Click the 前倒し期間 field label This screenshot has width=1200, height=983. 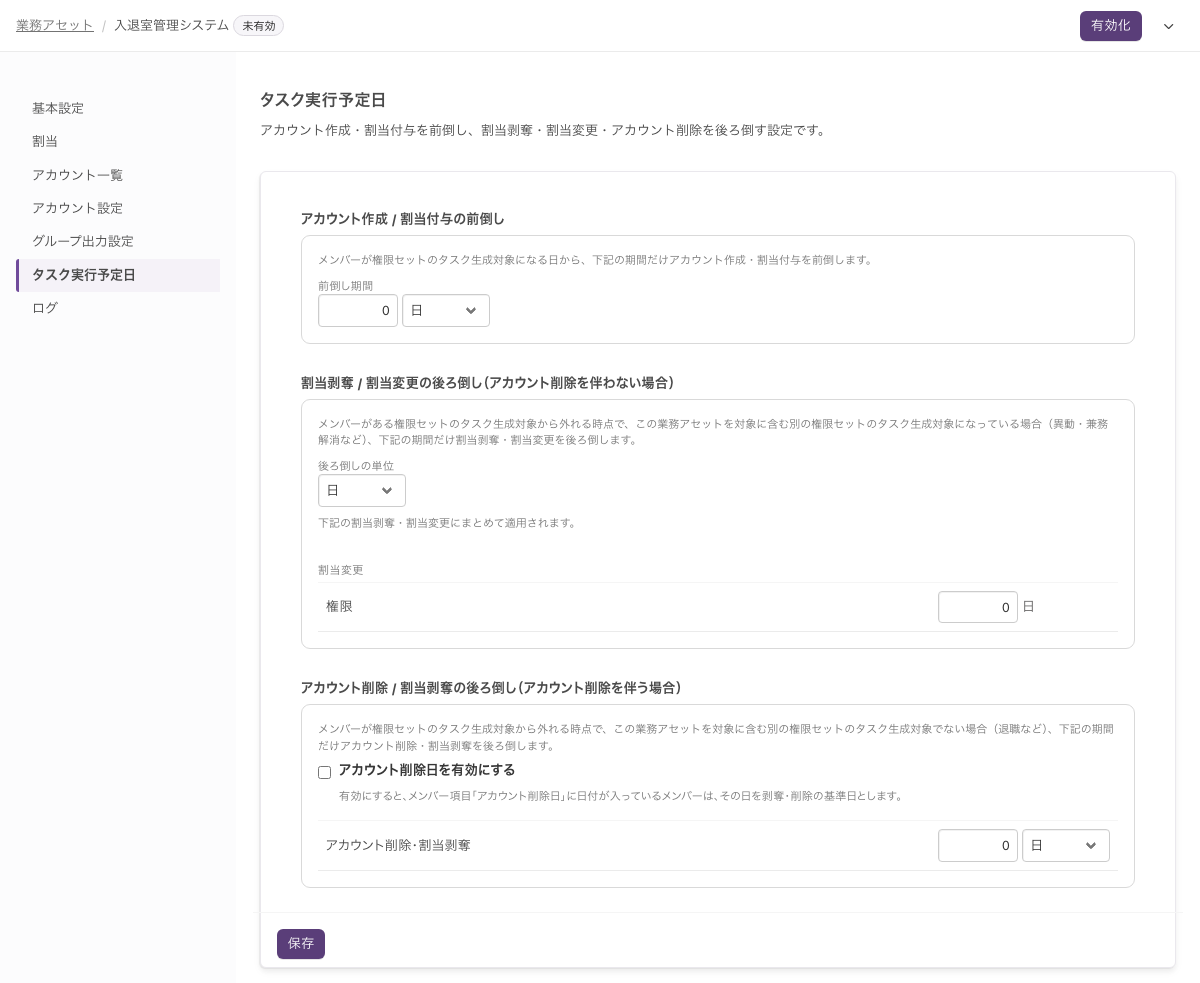[345, 285]
